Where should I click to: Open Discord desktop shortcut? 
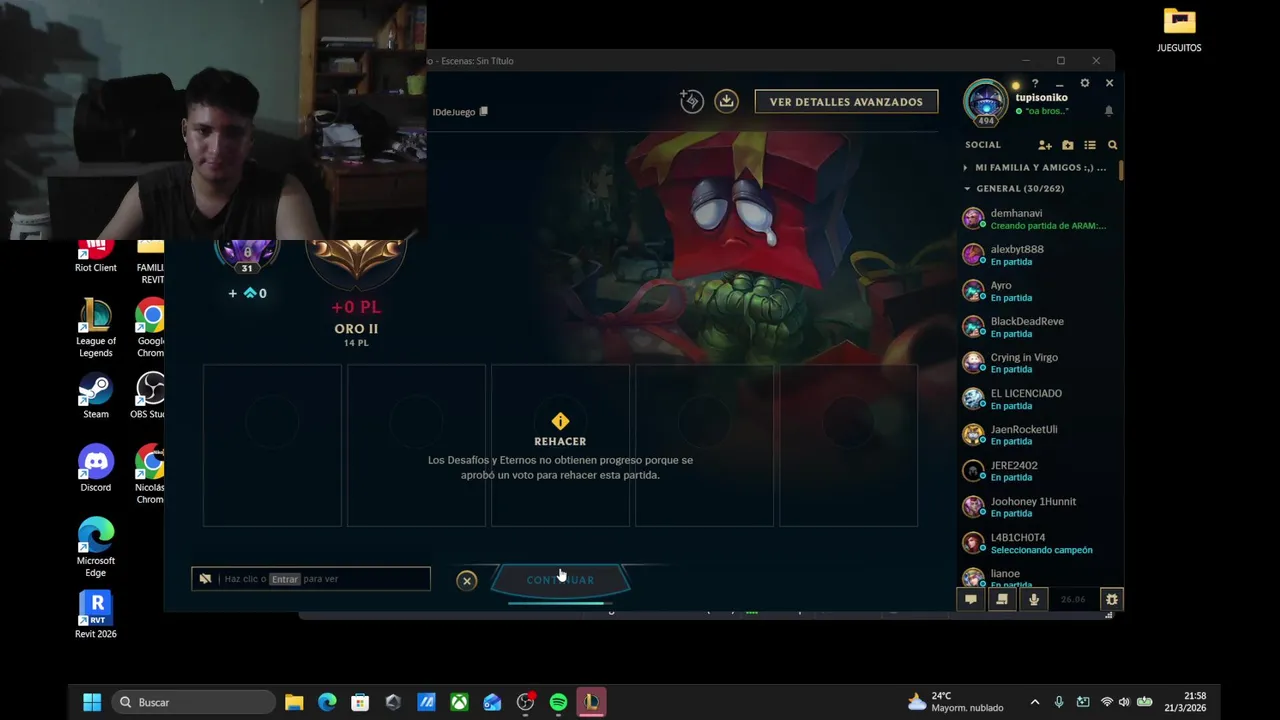coord(96,469)
